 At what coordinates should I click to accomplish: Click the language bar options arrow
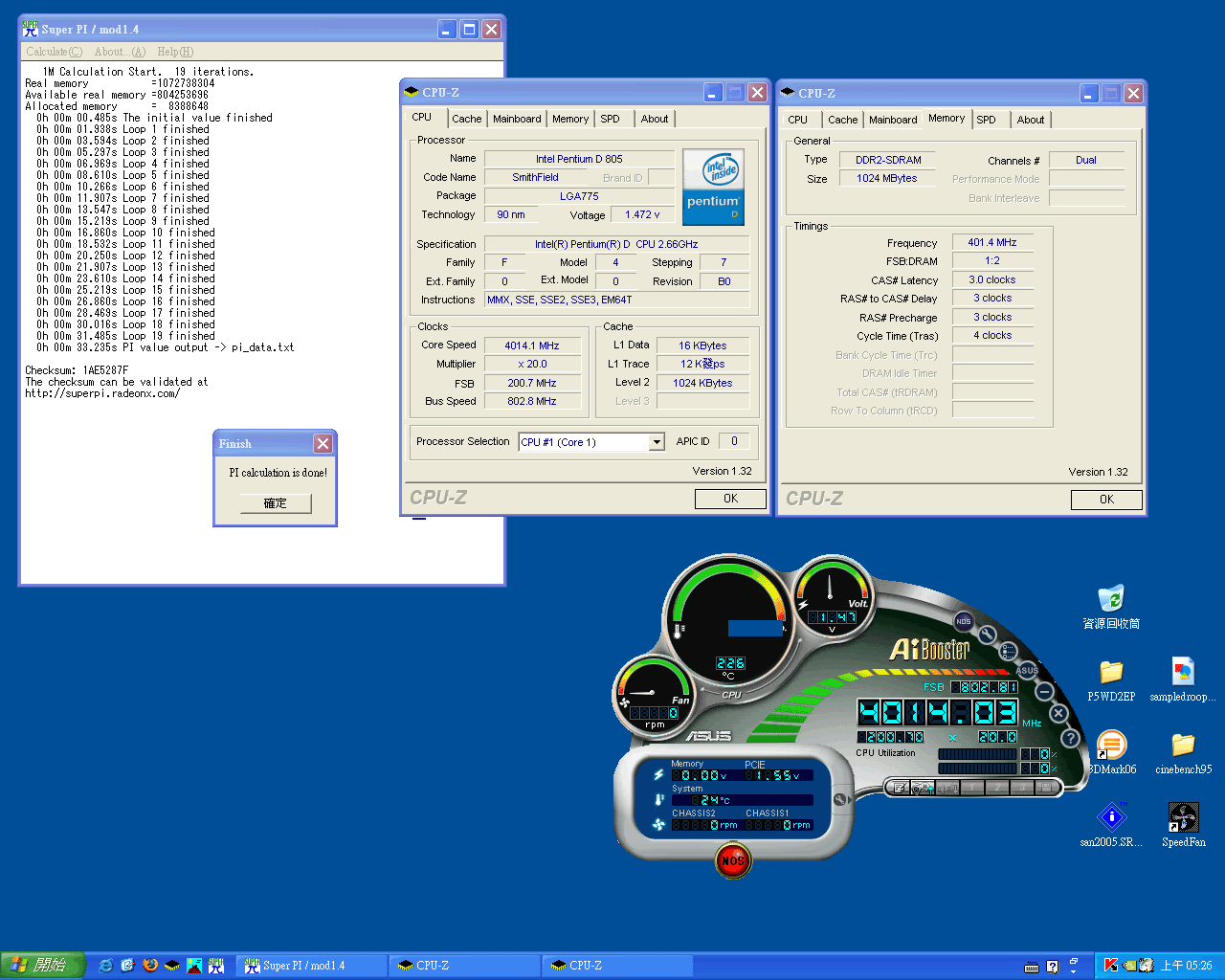click(1073, 971)
